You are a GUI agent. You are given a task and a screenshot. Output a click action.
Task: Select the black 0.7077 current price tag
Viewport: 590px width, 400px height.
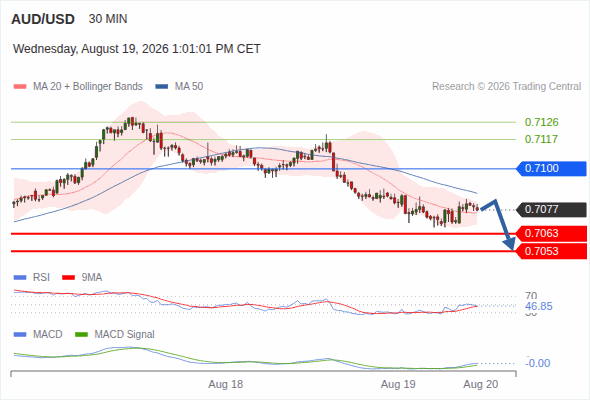click(x=551, y=210)
